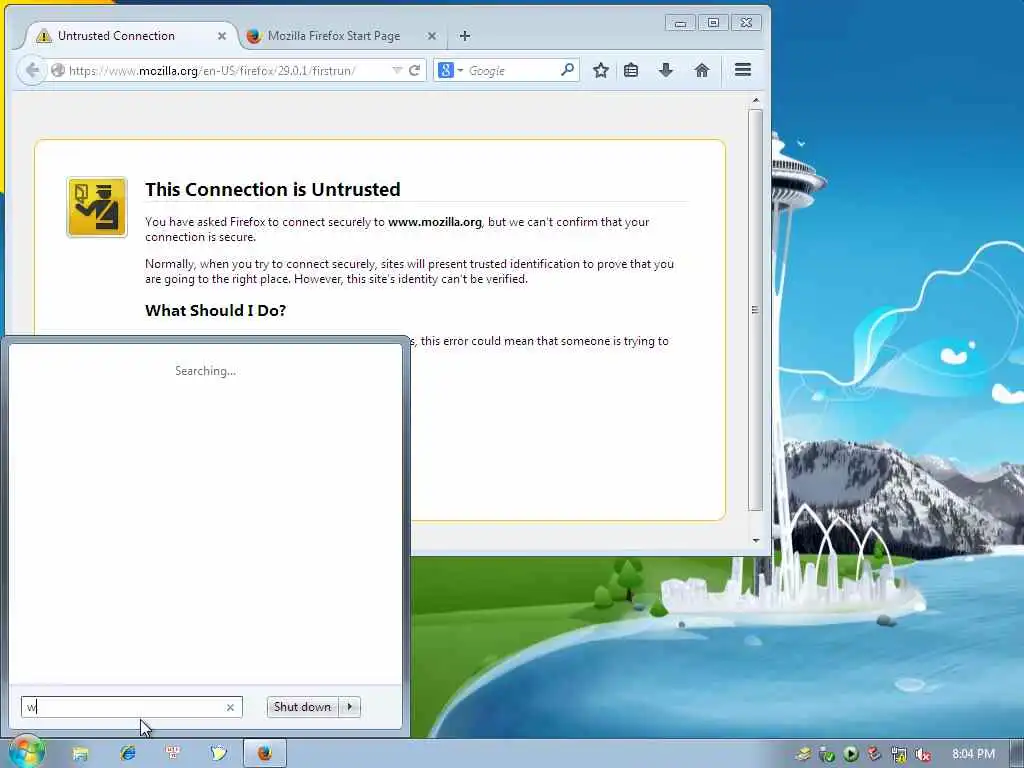Viewport: 1024px width, 768px height.
Task: Bookmark this page with the star icon
Action: 601,71
